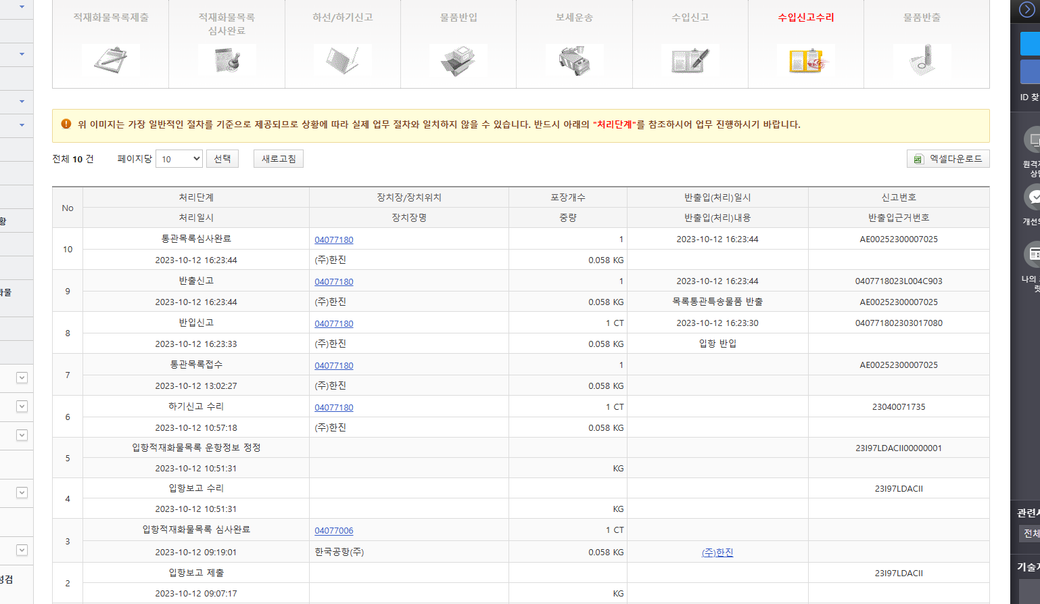The width and height of the screenshot is (1040, 604).
Task: Expand the bottom left sidebar dropdown chevron
Action: pos(21,550)
